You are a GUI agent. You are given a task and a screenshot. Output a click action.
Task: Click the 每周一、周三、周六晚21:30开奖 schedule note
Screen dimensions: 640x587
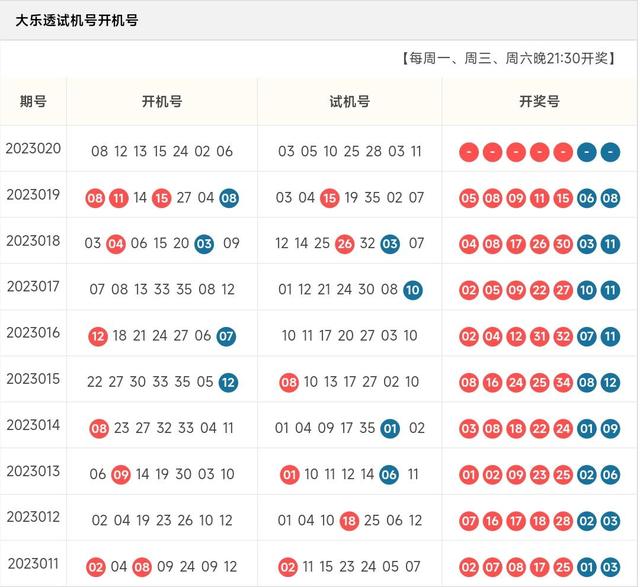(509, 58)
